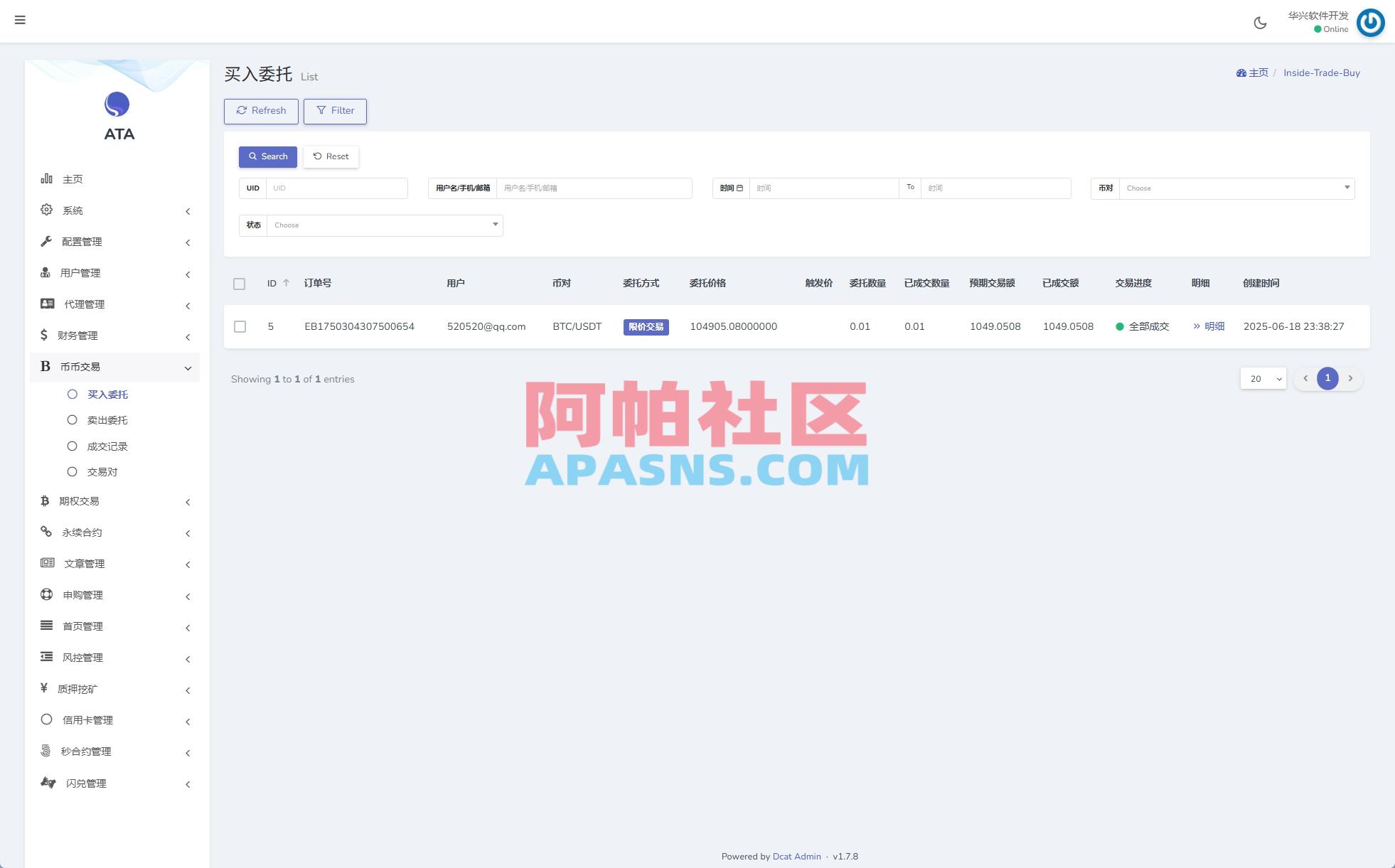Click the green 全部成交 status indicator
The width and height of the screenshot is (1395, 868).
(x=1120, y=326)
